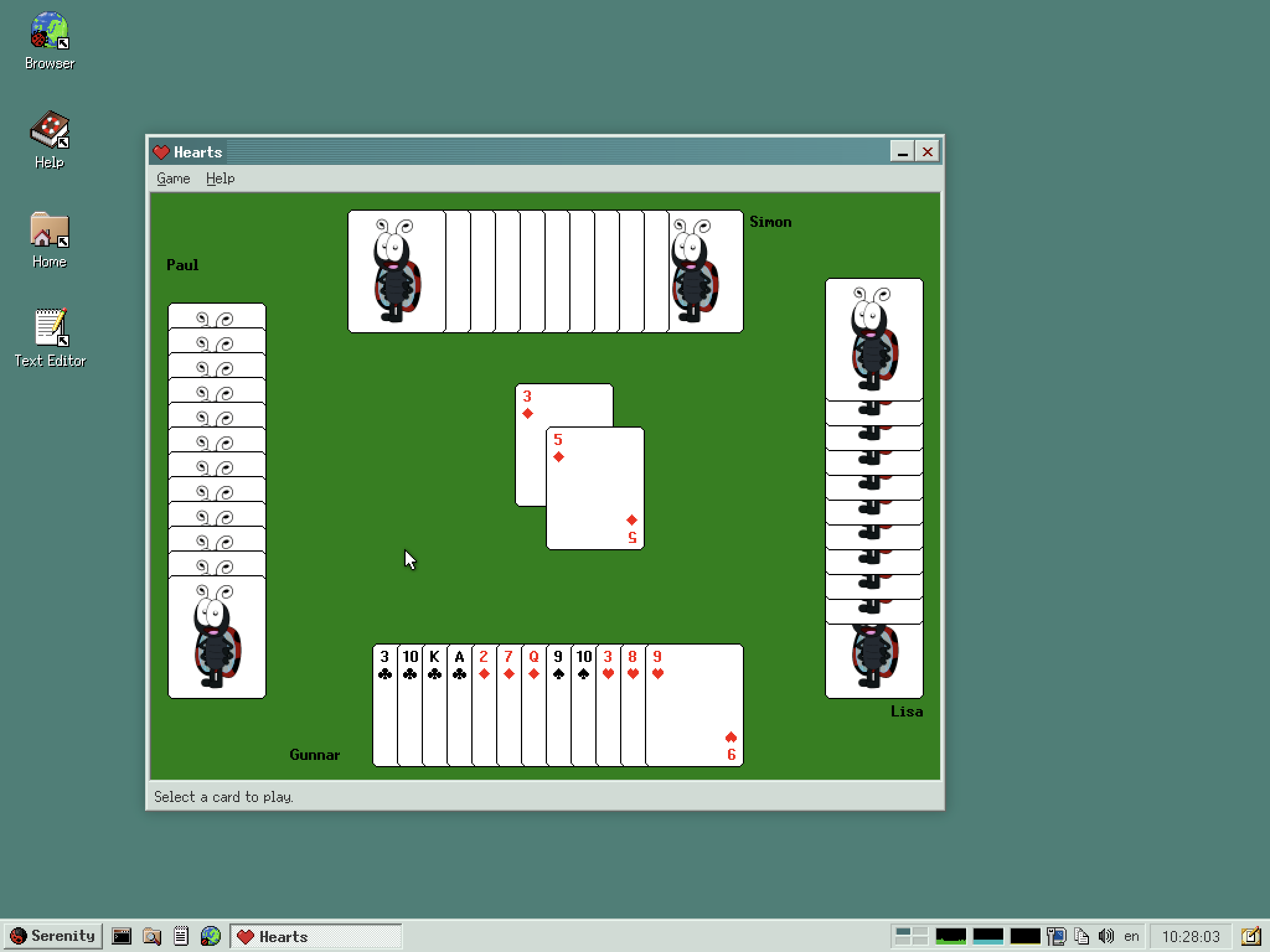Open the Game menu
The image size is (1270, 952).
click(172, 178)
